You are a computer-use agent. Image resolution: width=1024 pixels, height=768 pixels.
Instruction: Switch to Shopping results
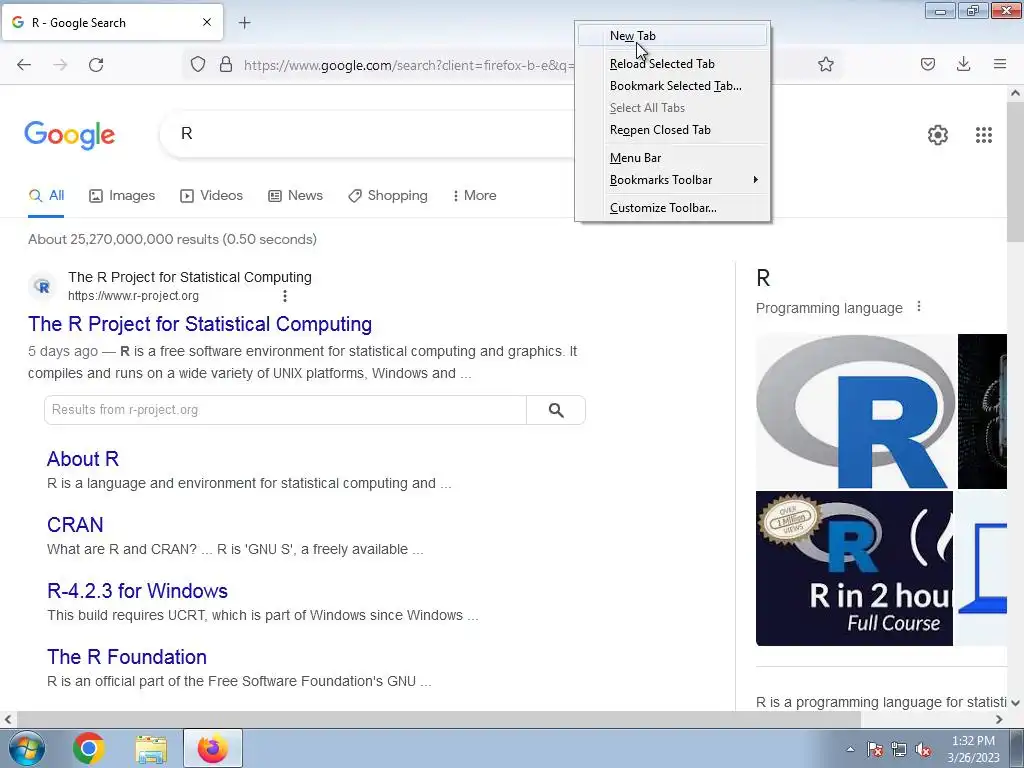(x=388, y=195)
